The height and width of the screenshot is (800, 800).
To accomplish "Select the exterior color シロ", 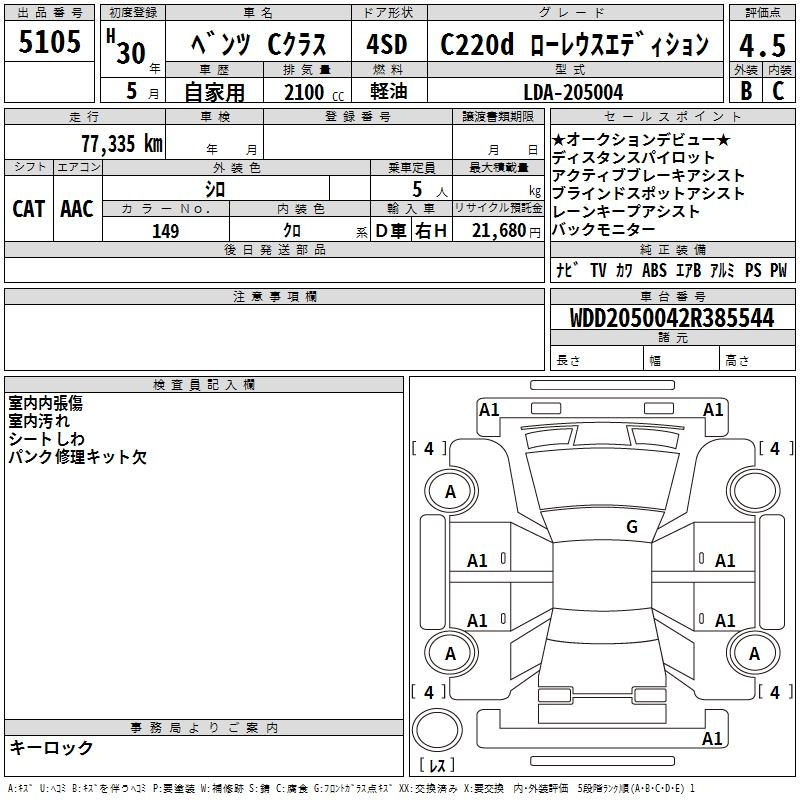I will coord(215,189).
